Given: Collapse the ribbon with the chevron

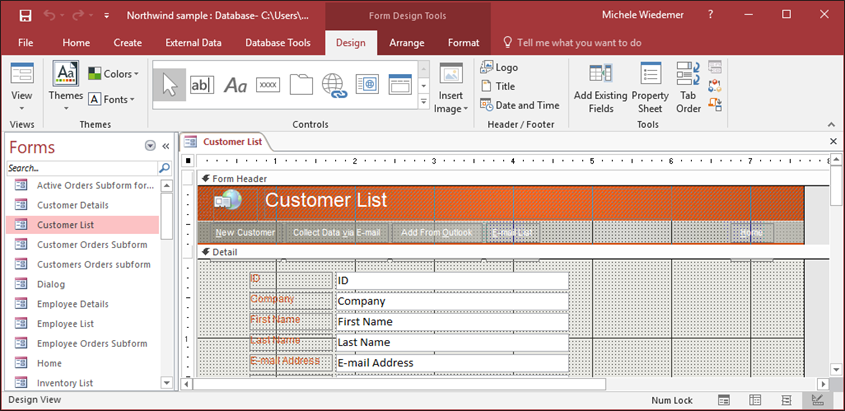Looking at the screenshot, I should [x=832, y=124].
